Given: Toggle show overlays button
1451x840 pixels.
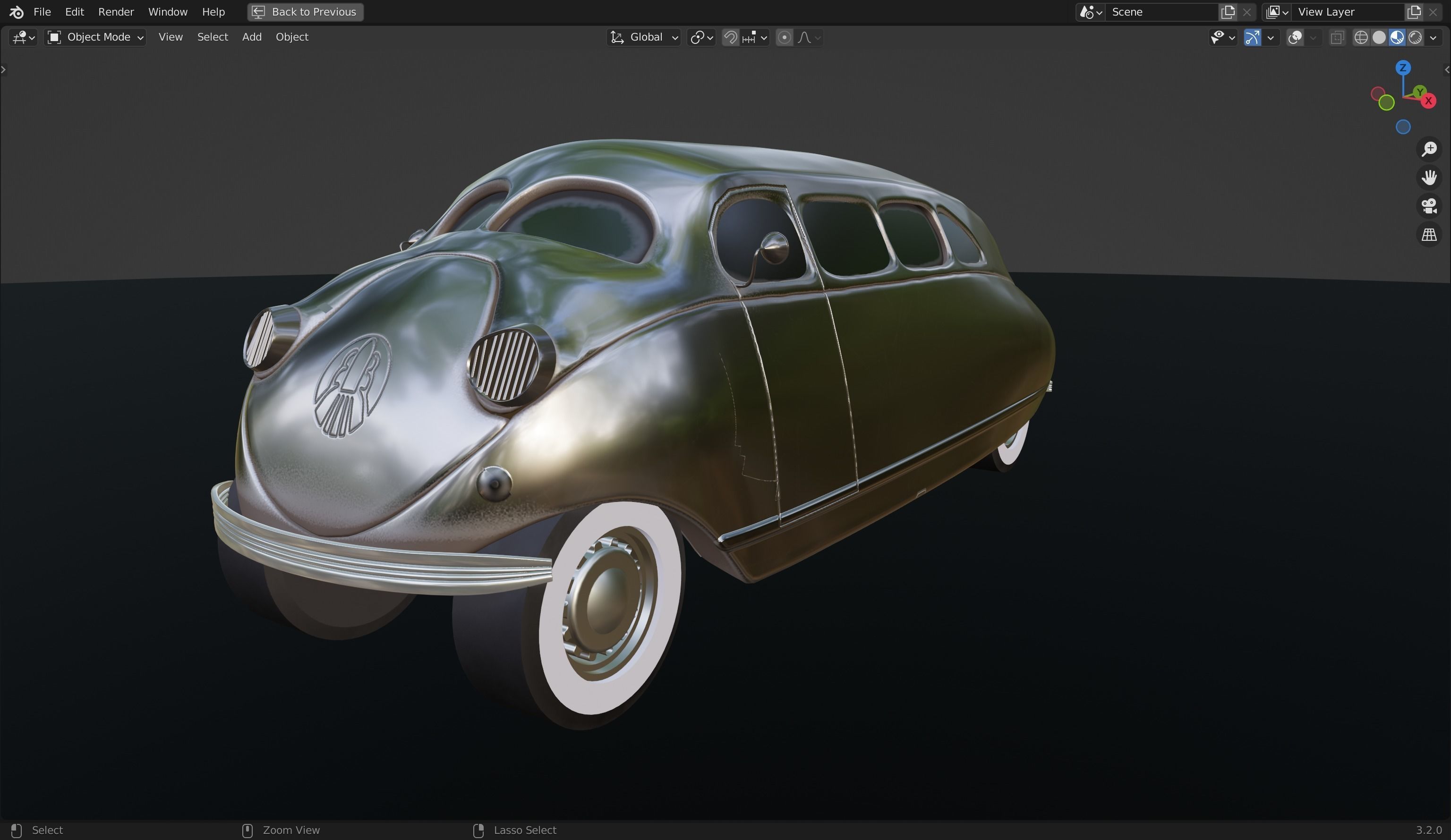Looking at the screenshot, I should pos(1295,37).
